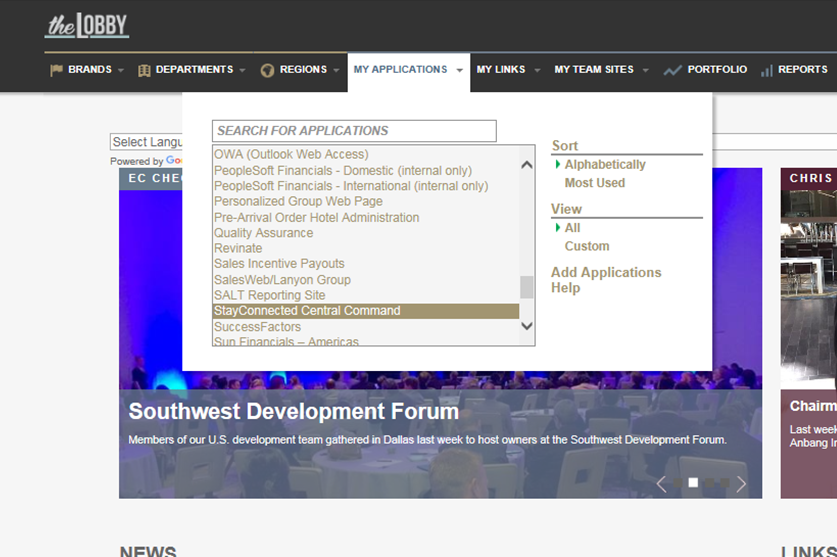Click the Reports bar chart icon

click(767, 70)
